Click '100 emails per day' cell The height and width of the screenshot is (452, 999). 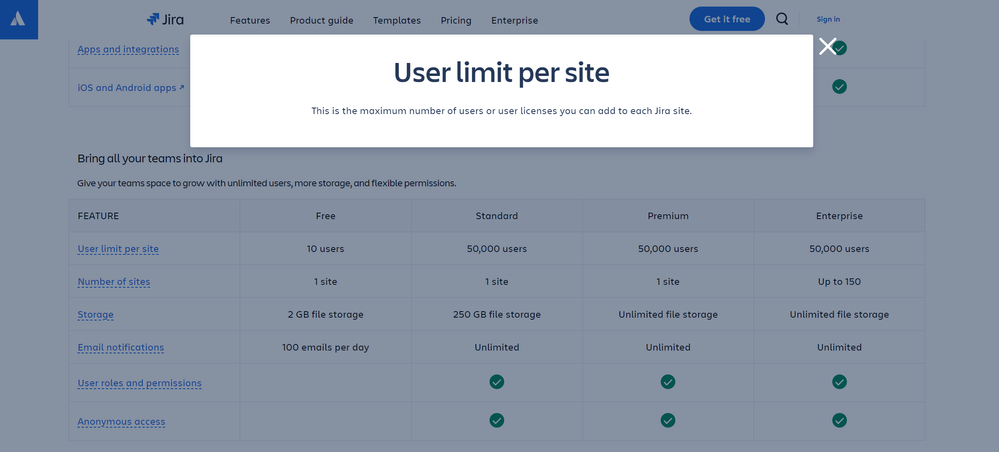coord(326,347)
